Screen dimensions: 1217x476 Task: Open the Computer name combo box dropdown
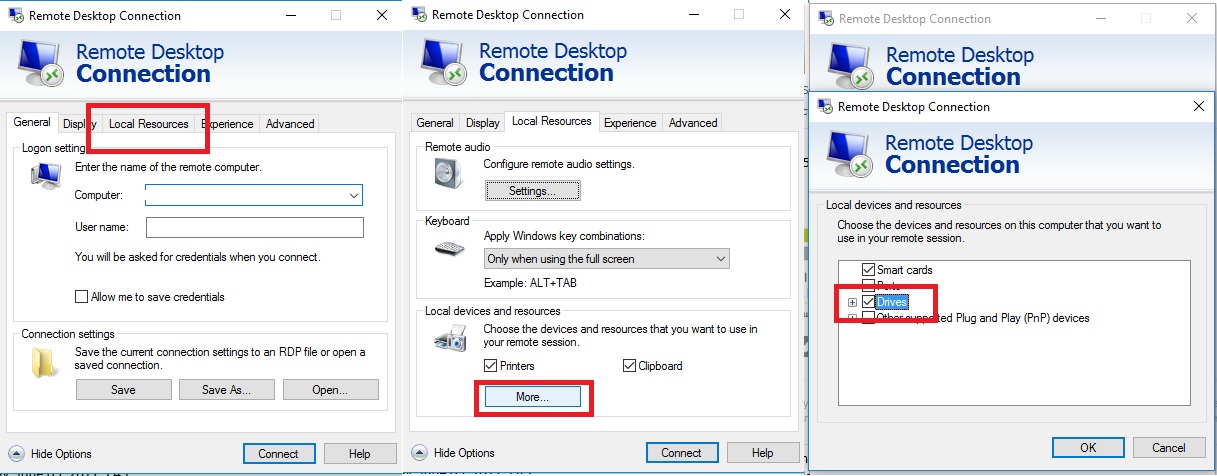[x=354, y=196]
